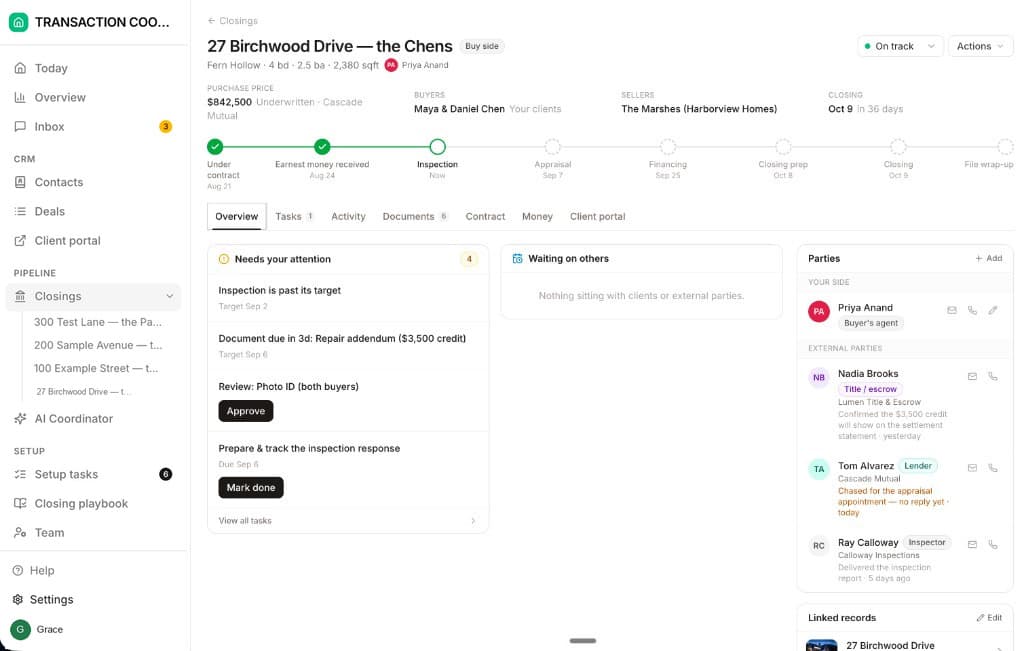Open Team people icon
Image resolution: width=1024 pixels, height=651 pixels.
[20, 532]
